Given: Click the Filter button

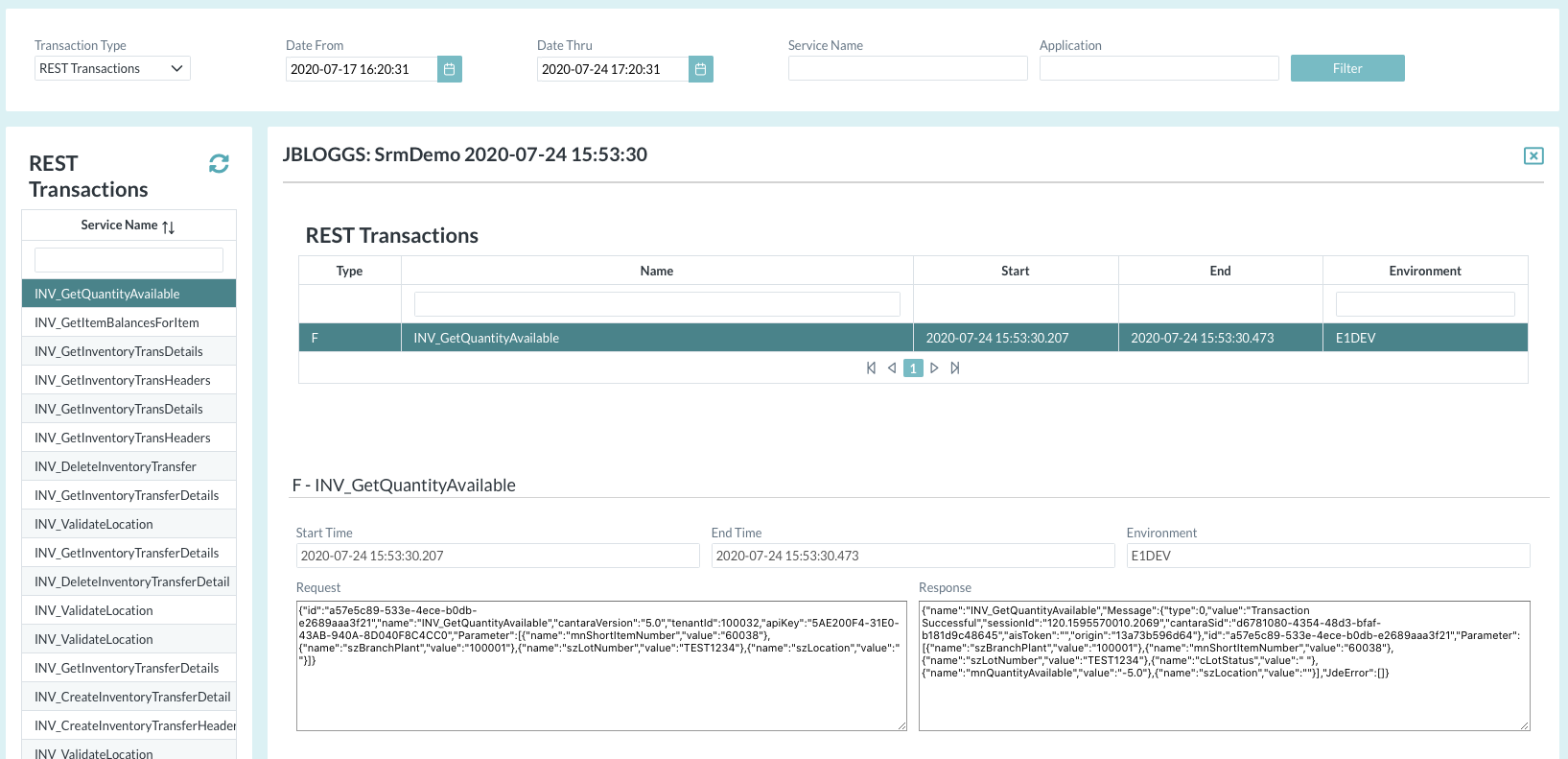Looking at the screenshot, I should coord(1346,68).
